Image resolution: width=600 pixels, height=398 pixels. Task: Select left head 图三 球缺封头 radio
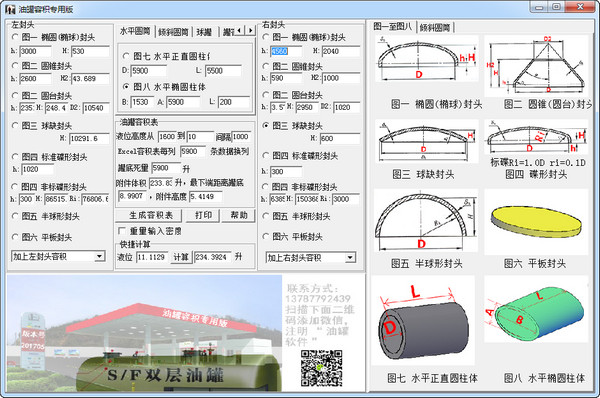pyautogui.click(x=15, y=125)
